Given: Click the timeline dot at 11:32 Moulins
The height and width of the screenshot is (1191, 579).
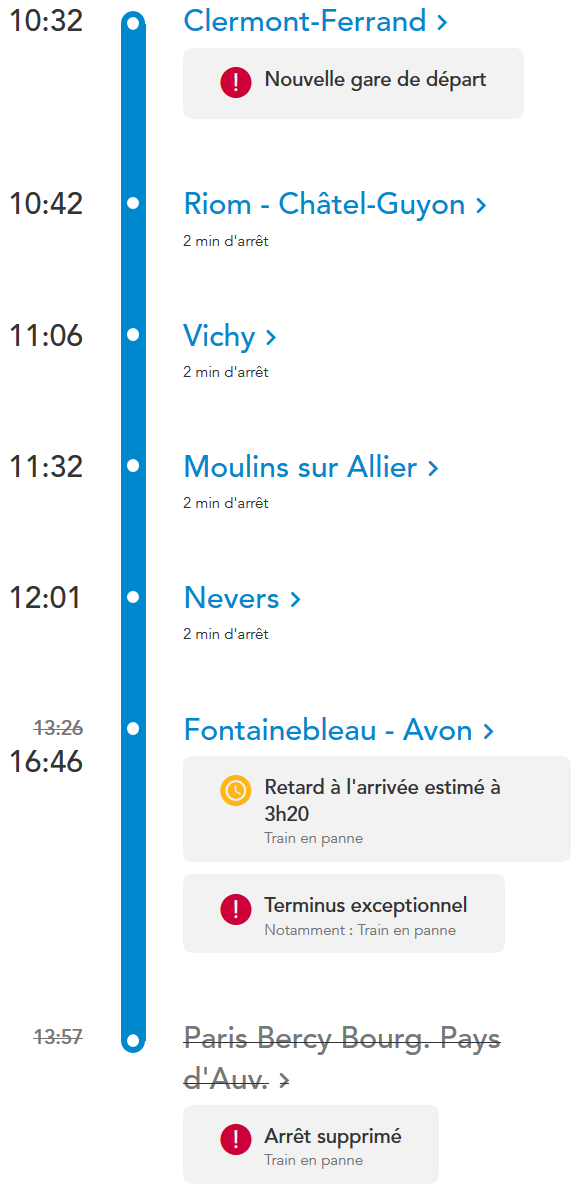Looking at the screenshot, I should (133, 466).
